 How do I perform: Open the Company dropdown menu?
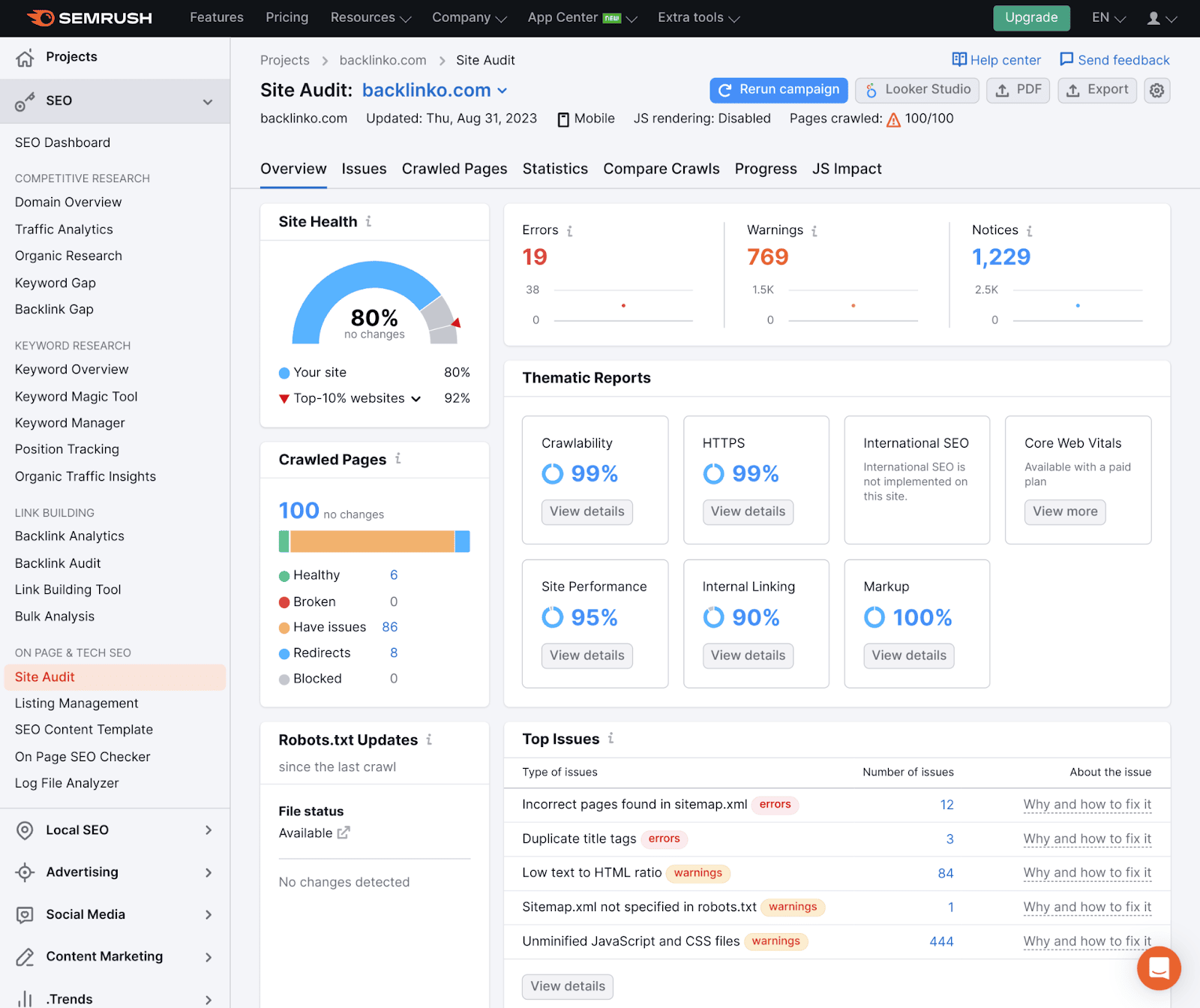[469, 17]
